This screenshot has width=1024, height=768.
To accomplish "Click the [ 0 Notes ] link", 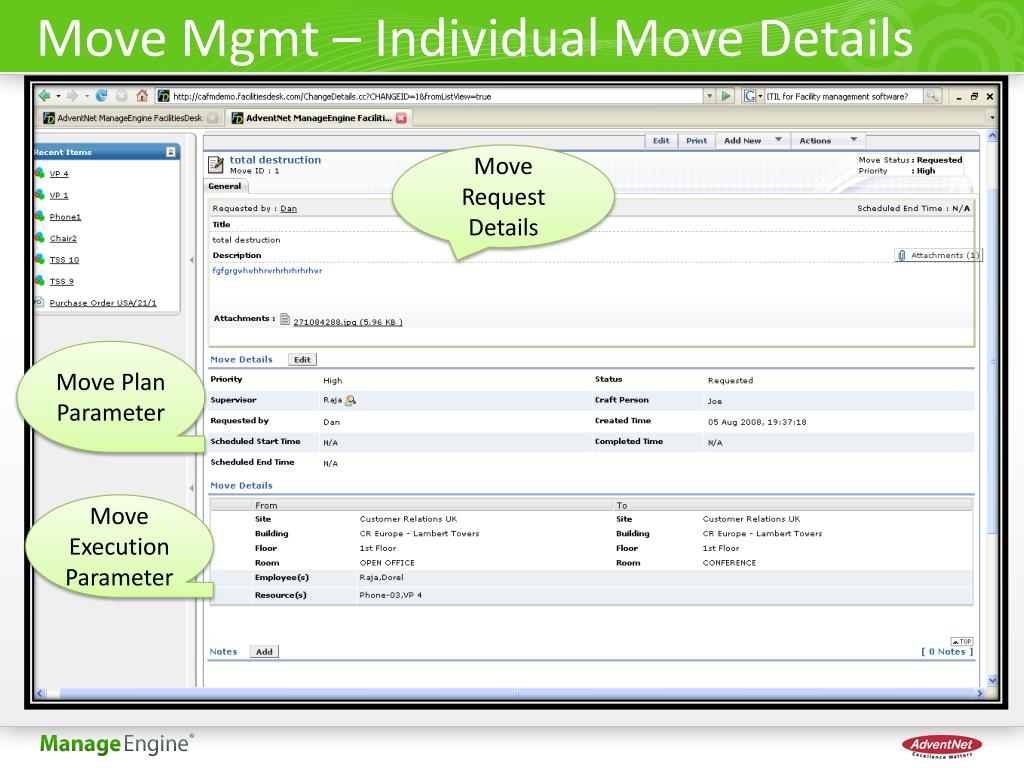I will point(947,652).
